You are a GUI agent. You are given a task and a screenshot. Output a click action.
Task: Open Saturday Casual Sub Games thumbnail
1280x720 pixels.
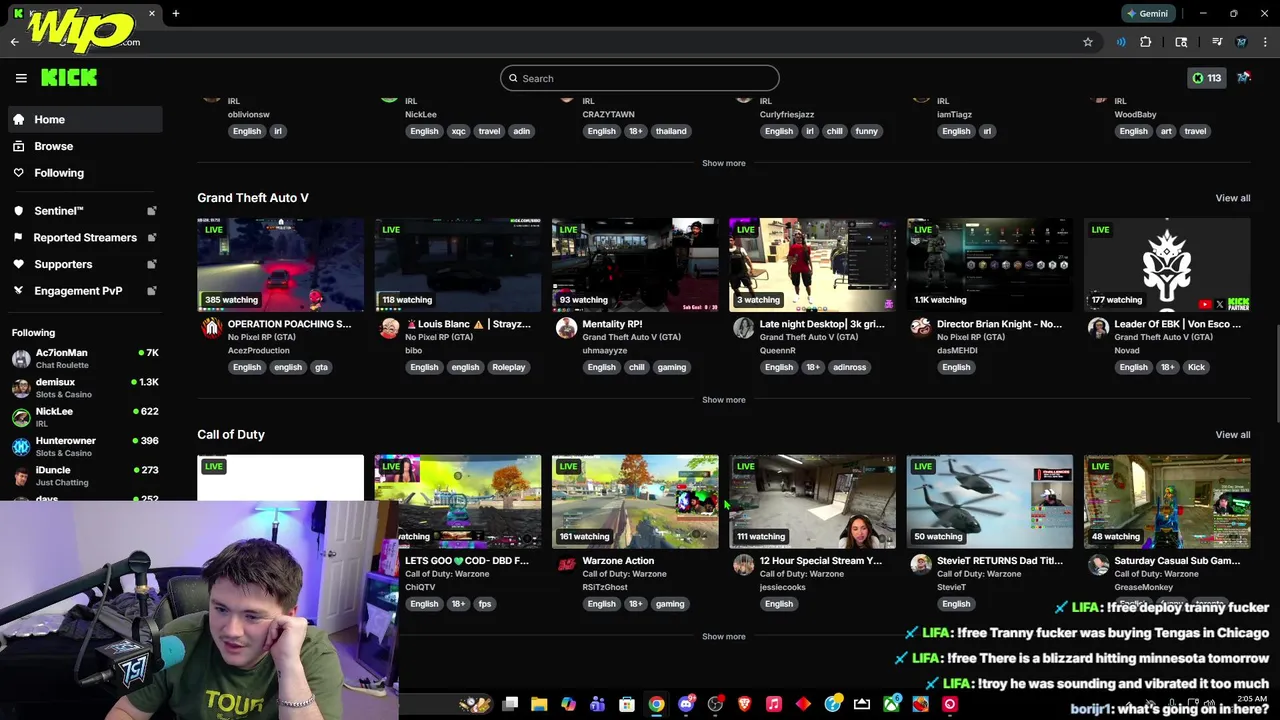(1167, 502)
